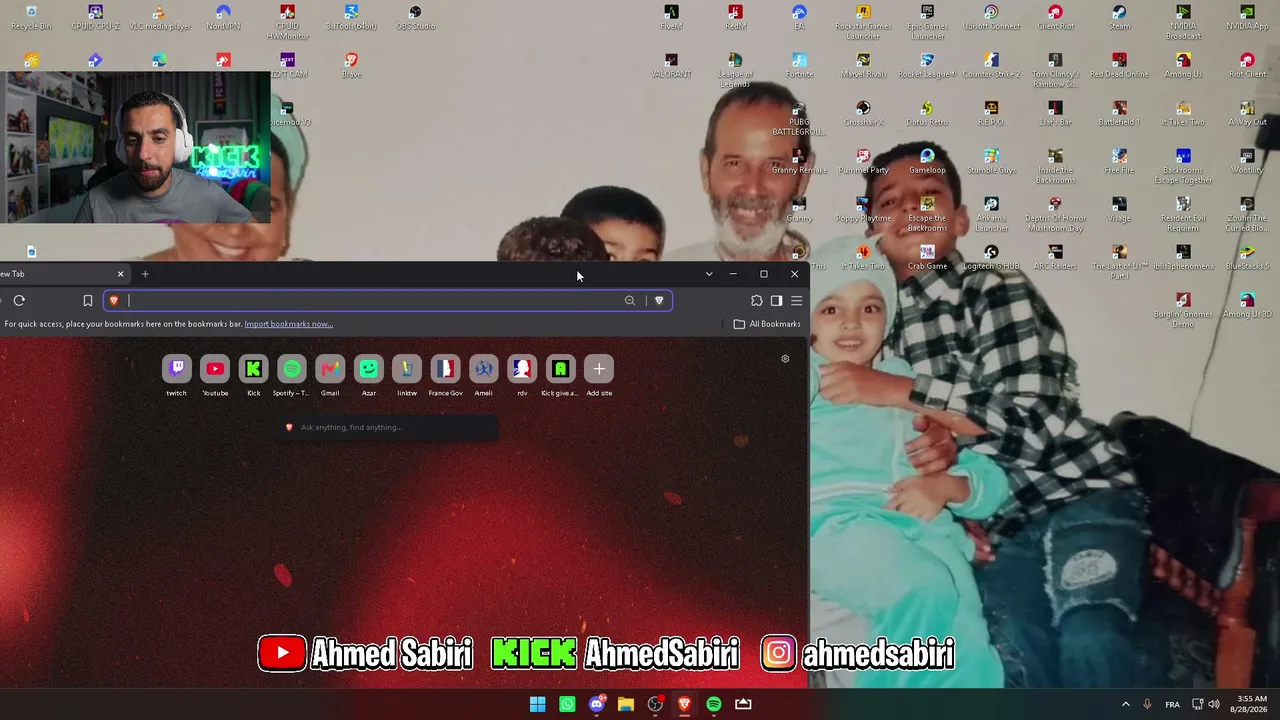The width and height of the screenshot is (1280, 720).
Task: Select the BlueStacks 5 desktop icon
Action: click(1247, 257)
